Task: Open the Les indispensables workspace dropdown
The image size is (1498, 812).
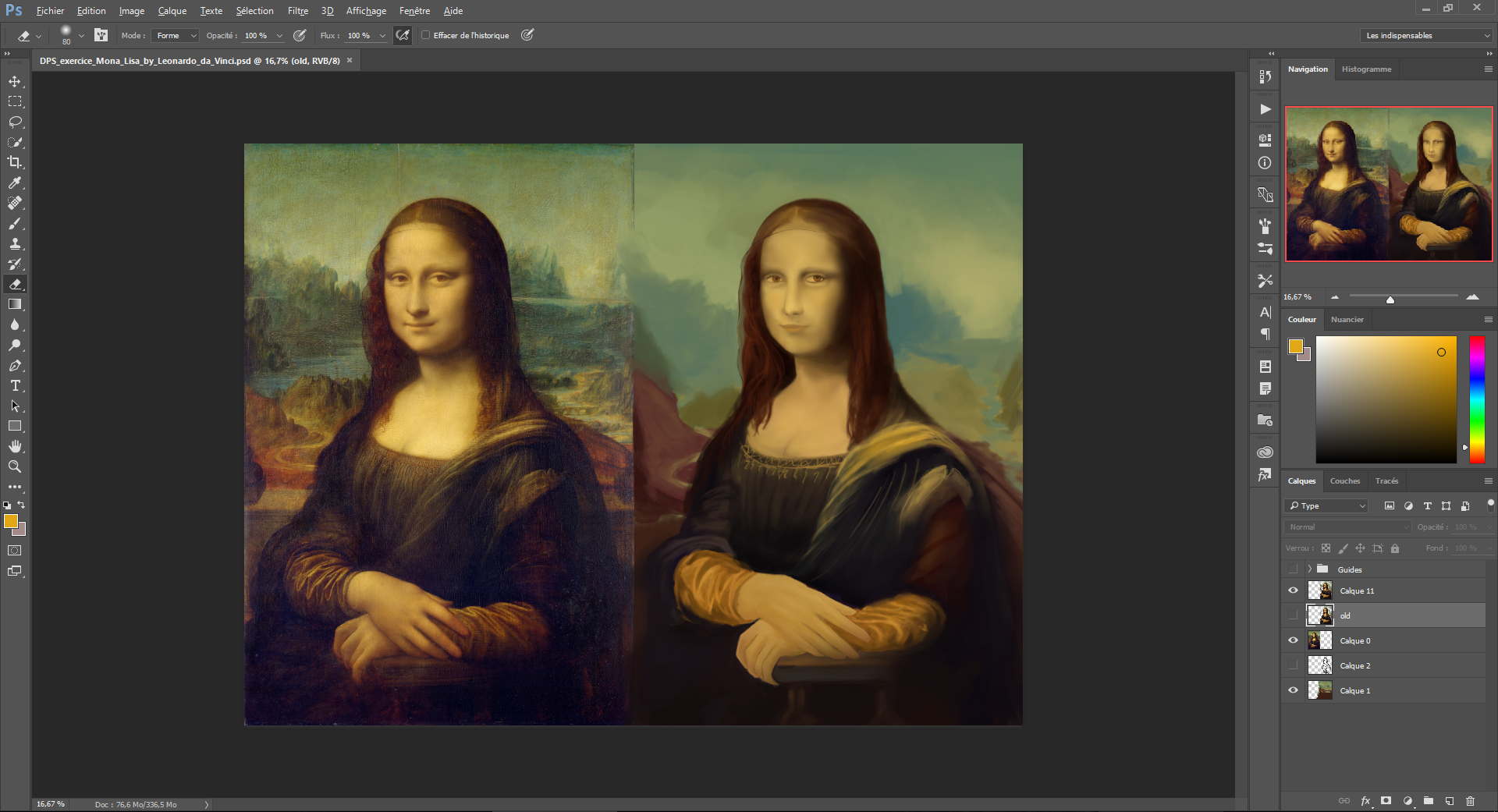Action: click(x=1427, y=36)
